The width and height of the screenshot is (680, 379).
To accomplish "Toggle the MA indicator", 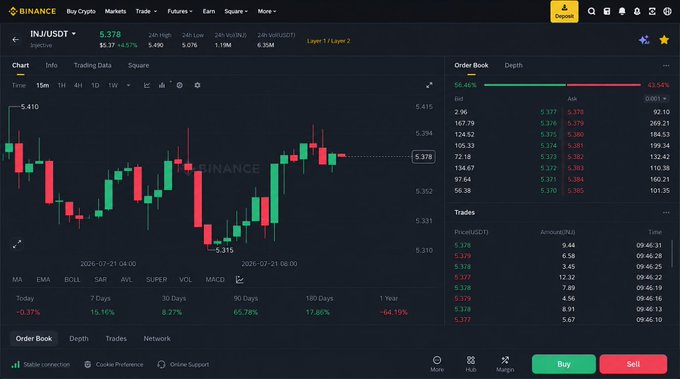I will pyautogui.click(x=17, y=280).
